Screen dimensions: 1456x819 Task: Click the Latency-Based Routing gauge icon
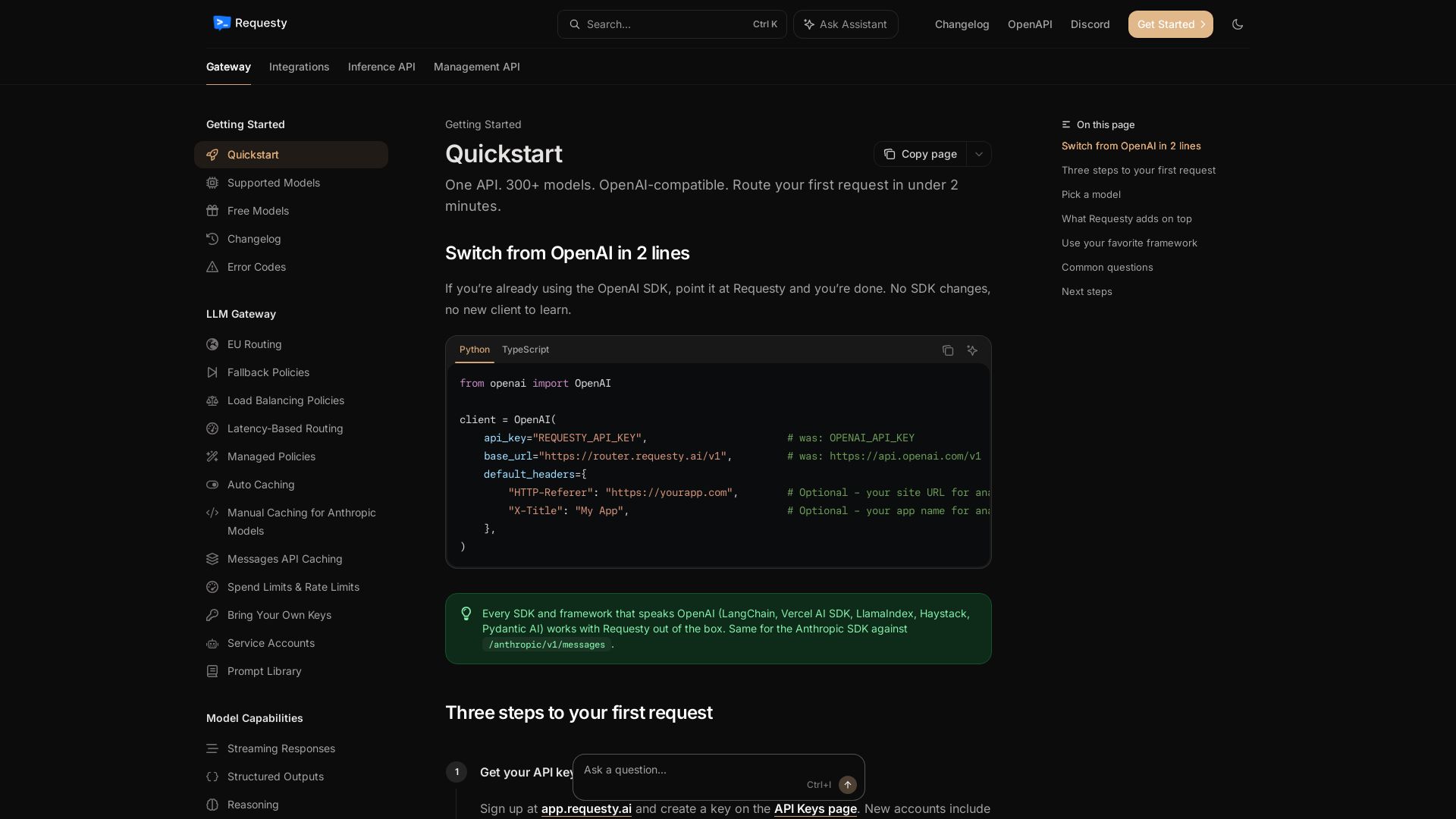(212, 428)
